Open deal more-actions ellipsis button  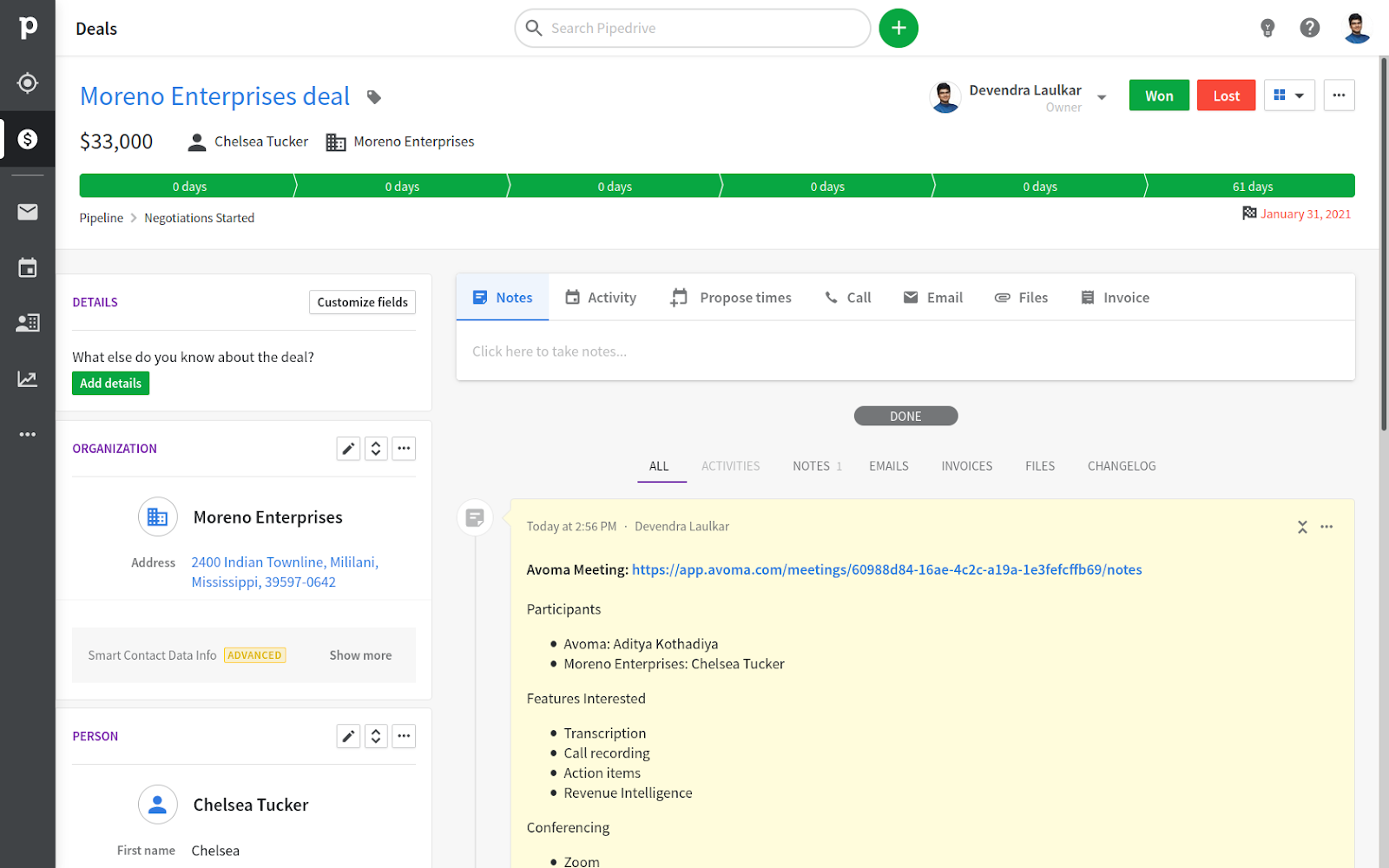coord(1340,95)
